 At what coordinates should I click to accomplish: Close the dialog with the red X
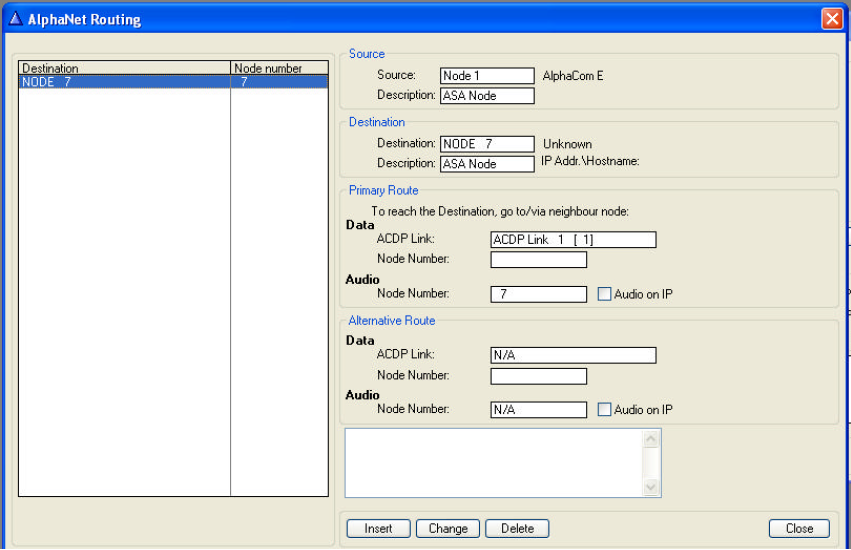tap(831, 19)
